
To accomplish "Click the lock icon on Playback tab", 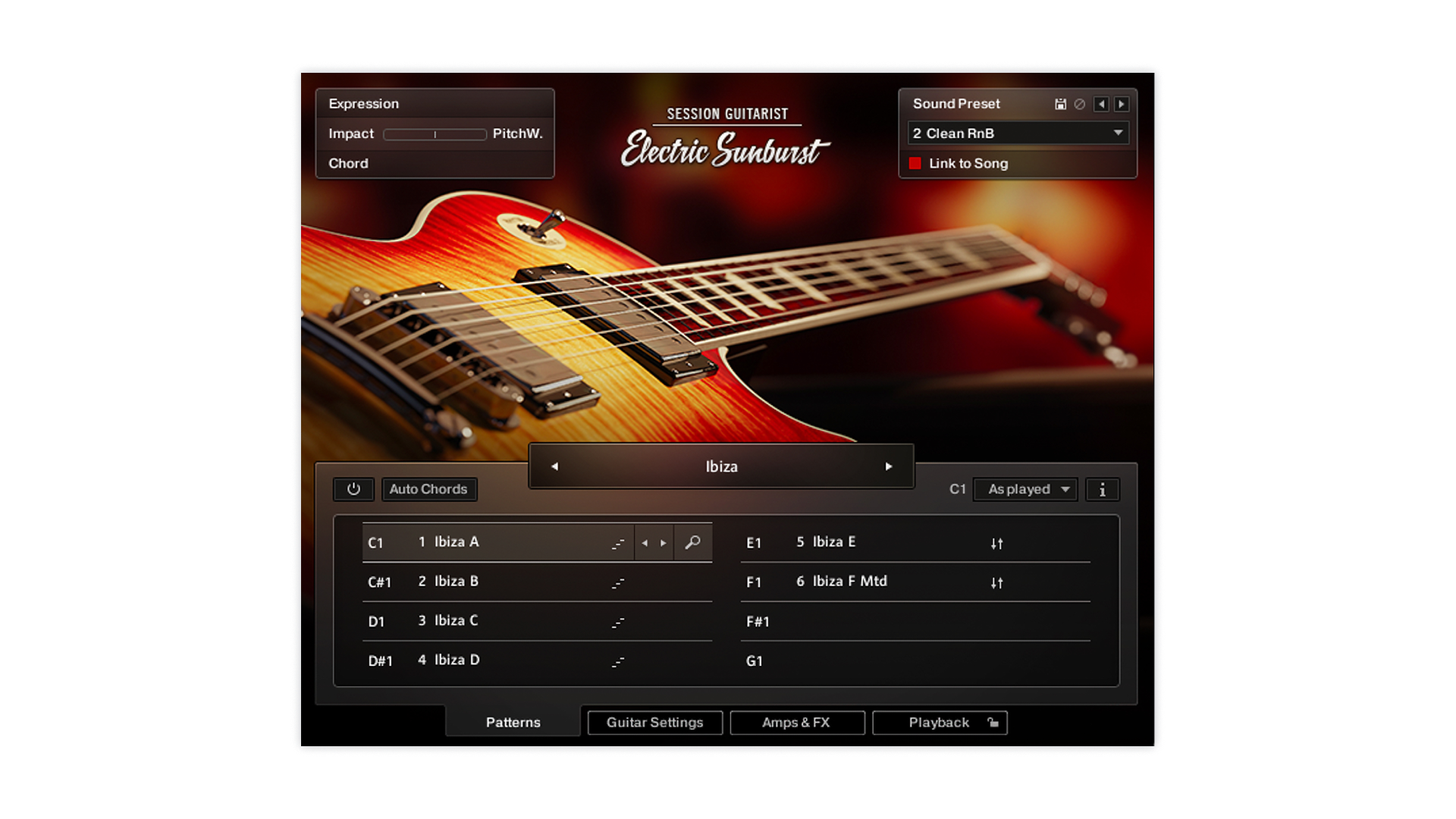I will click(993, 723).
